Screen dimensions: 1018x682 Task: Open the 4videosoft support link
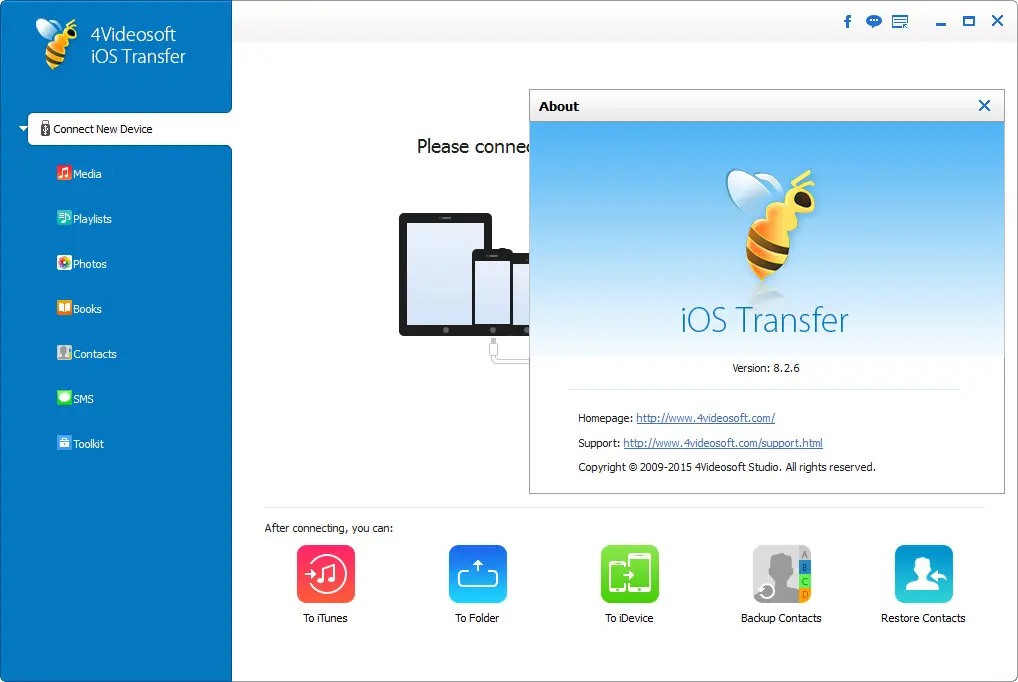(723, 443)
